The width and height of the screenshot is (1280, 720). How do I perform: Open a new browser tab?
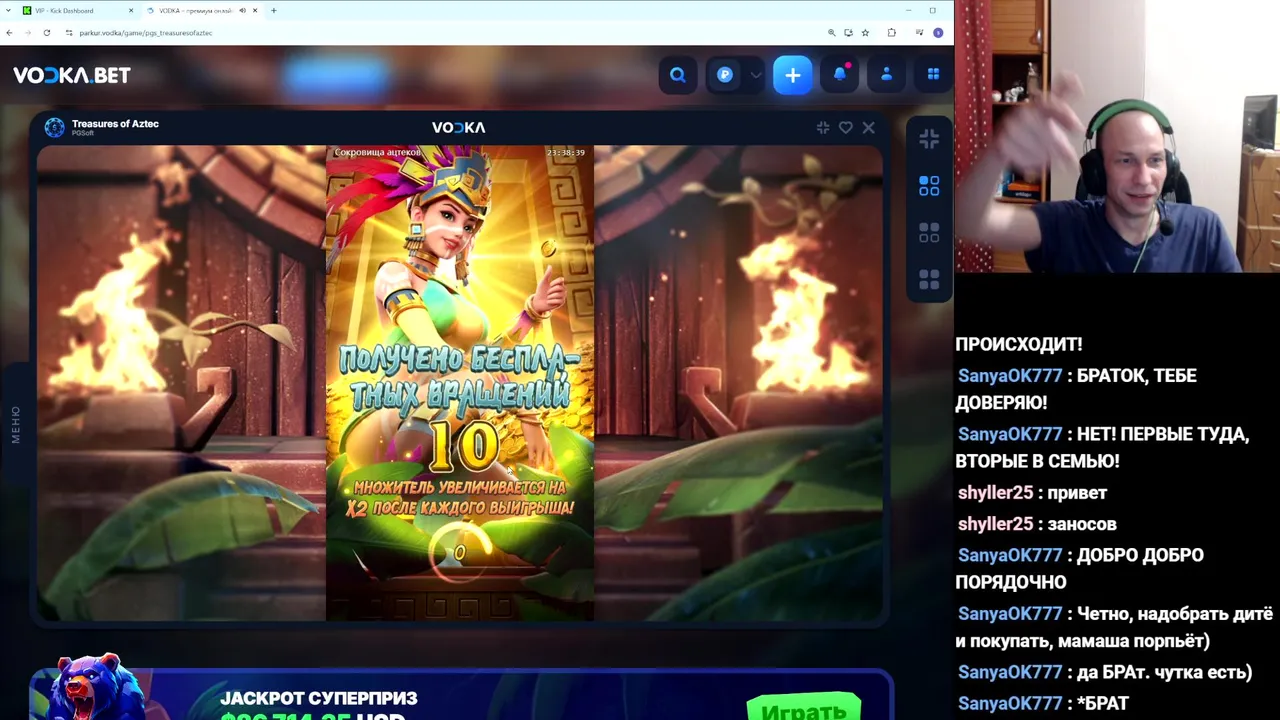click(x=273, y=10)
